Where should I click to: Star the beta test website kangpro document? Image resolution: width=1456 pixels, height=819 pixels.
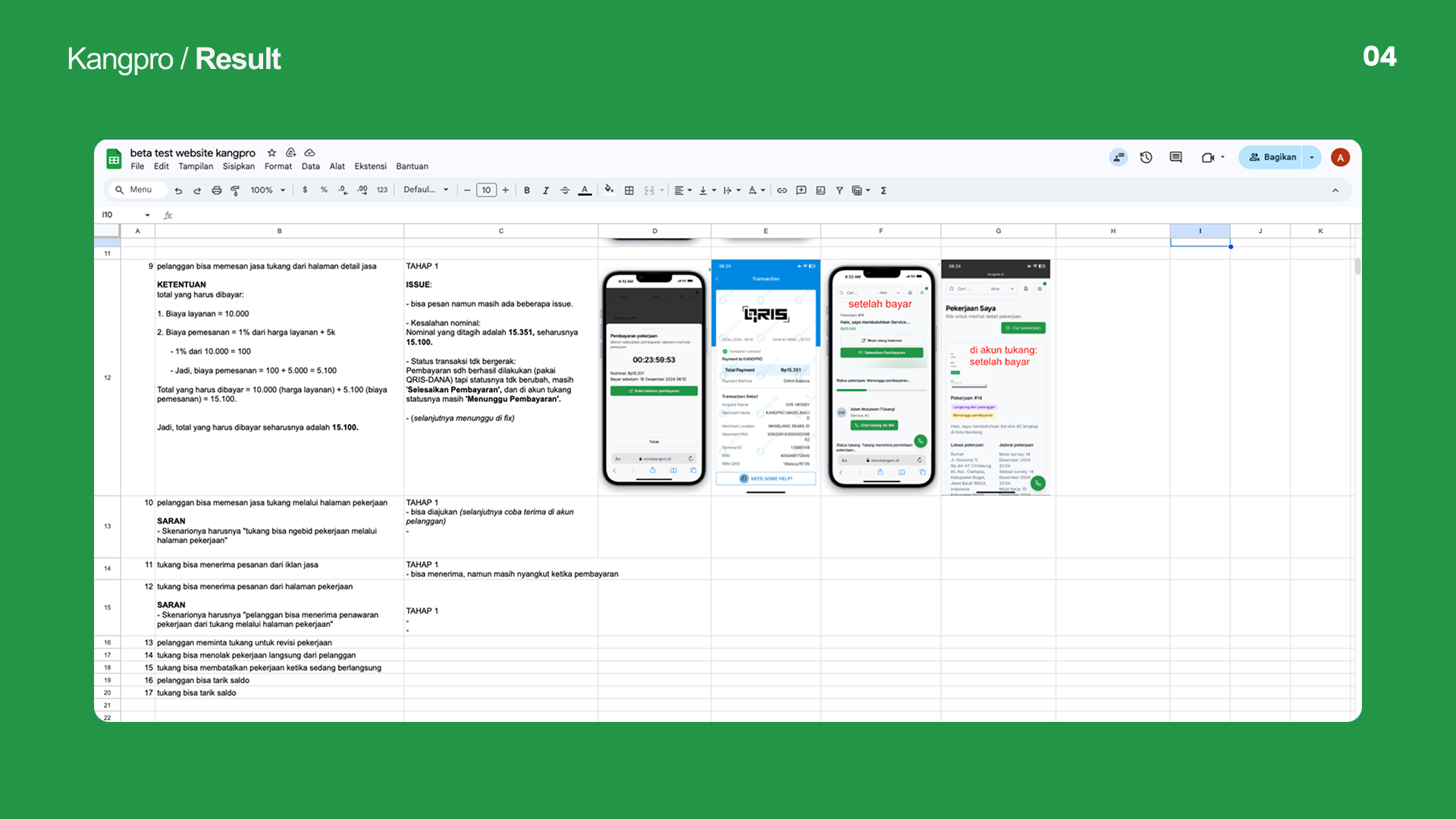click(x=271, y=152)
